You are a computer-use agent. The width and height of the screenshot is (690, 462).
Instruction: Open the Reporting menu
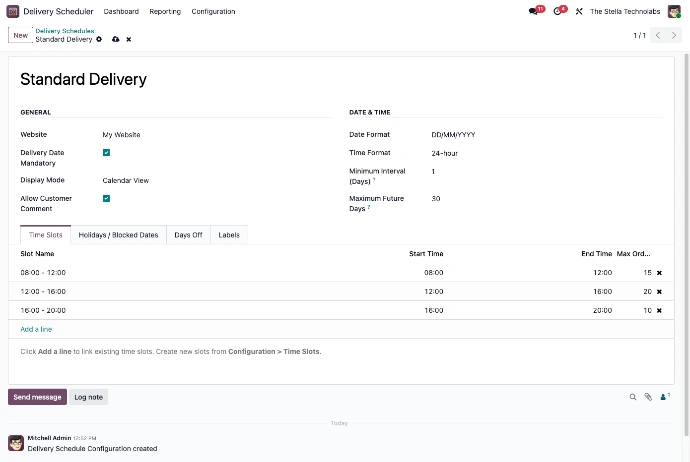(x=165, y=11)
